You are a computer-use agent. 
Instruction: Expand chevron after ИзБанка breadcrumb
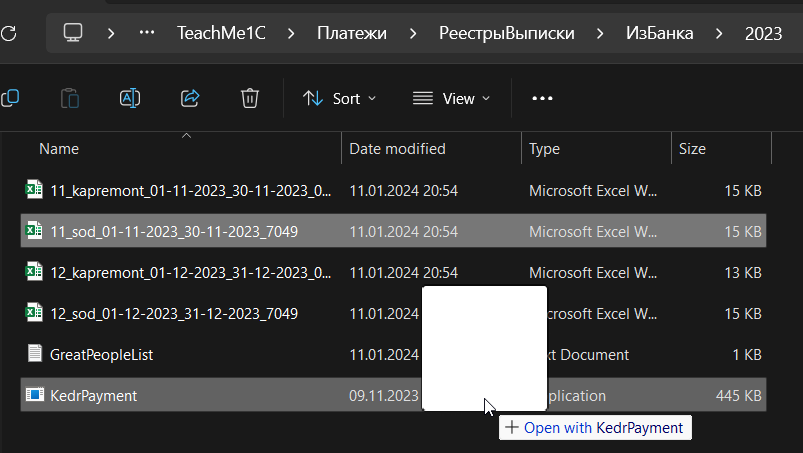(x=719, y=33)
